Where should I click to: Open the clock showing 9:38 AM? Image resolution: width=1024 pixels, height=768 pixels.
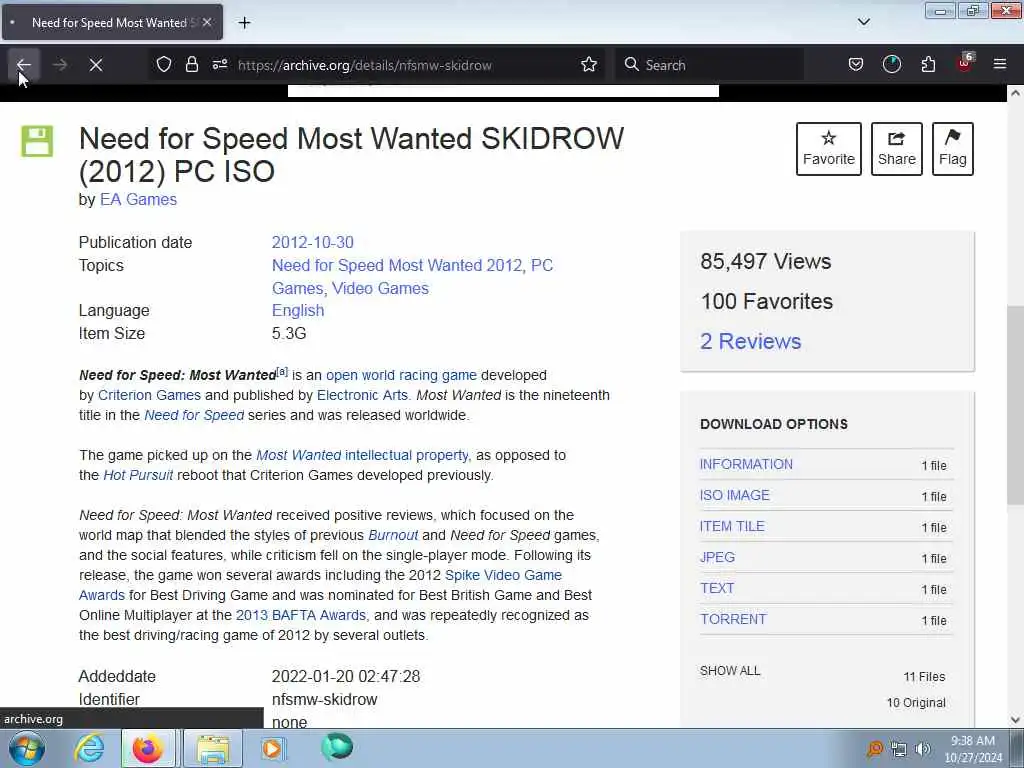click(x=973, y=749)
